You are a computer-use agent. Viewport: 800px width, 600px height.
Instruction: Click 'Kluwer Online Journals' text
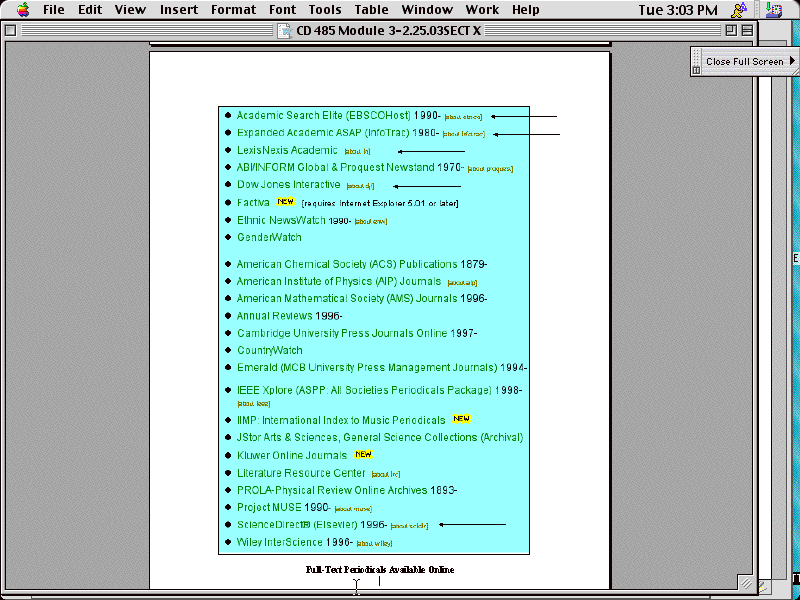click(x=292, y=455)
